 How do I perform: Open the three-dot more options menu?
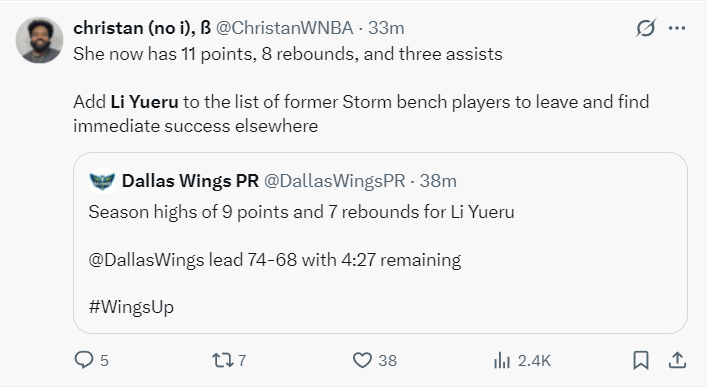677,28
